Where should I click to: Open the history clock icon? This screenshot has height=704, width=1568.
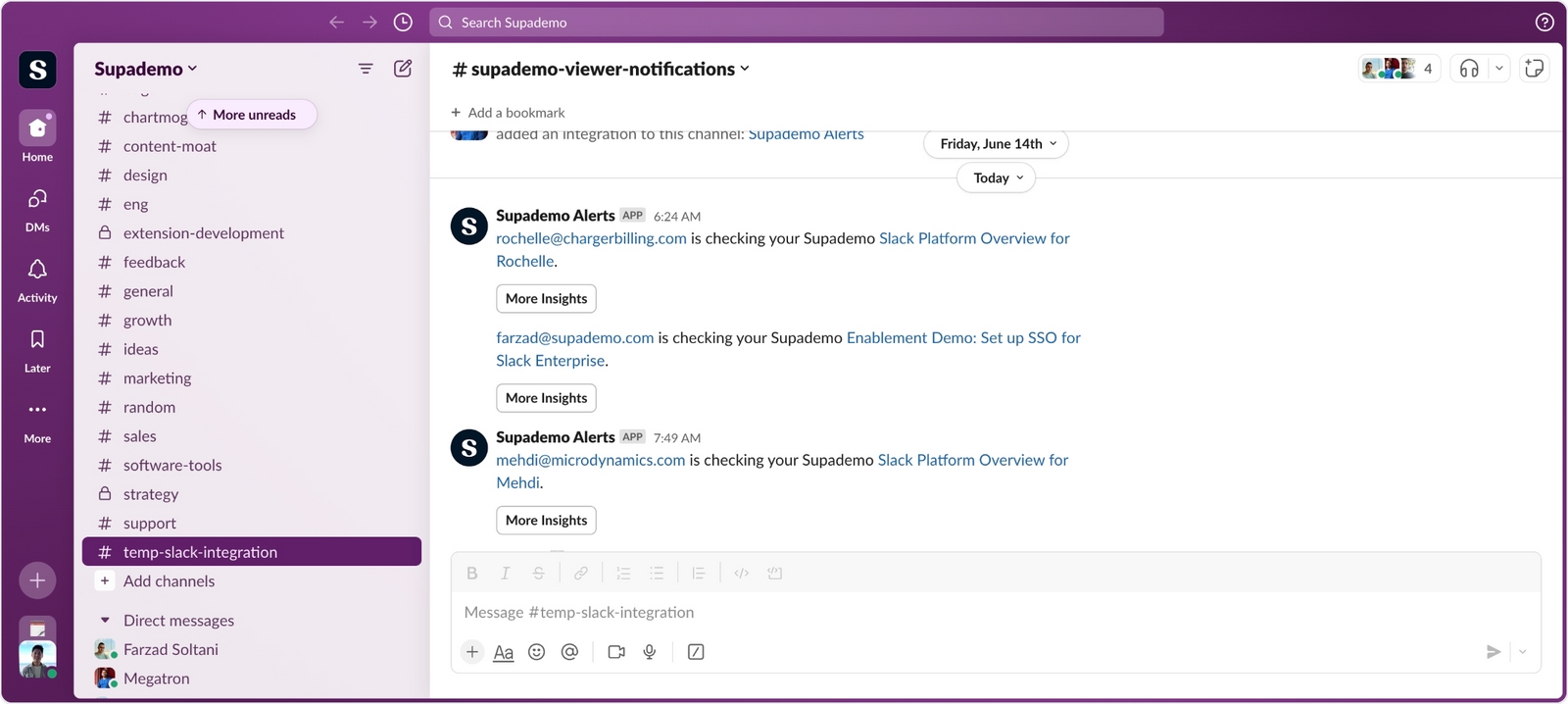[403, 22]
